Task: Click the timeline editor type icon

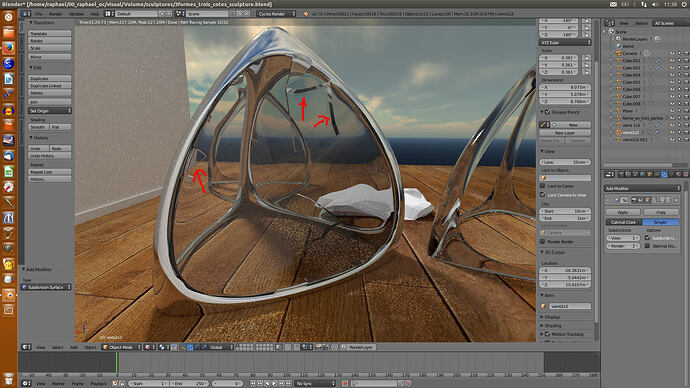Action: (x=26, y=383)
